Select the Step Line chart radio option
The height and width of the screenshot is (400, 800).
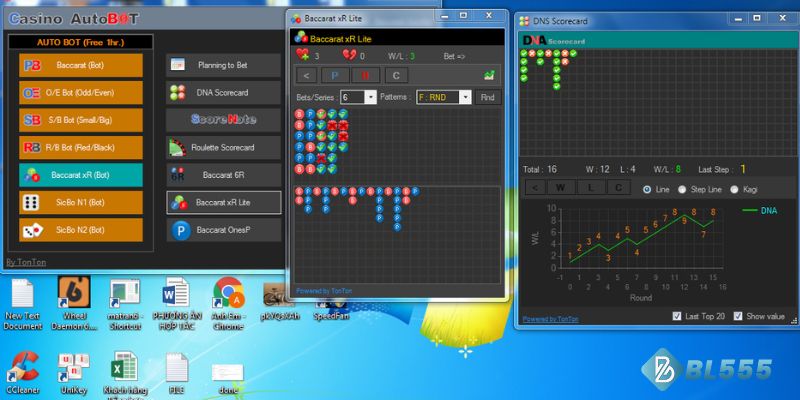click(682, 189)
